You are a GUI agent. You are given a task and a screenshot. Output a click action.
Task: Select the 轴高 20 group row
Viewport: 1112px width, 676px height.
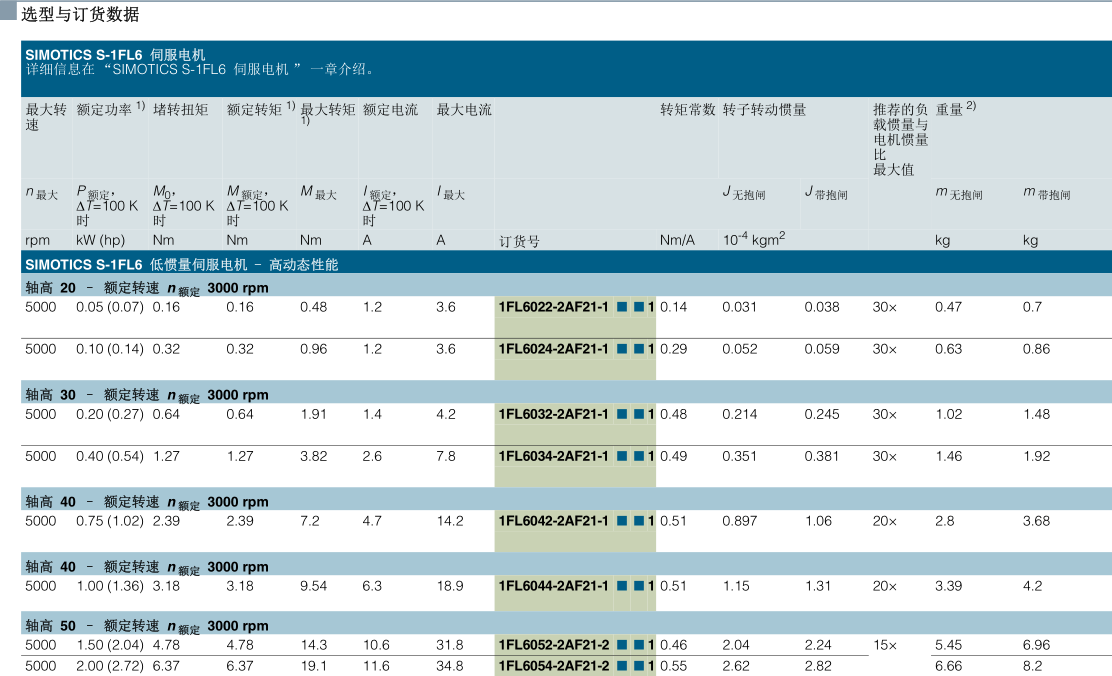point(566,287)
